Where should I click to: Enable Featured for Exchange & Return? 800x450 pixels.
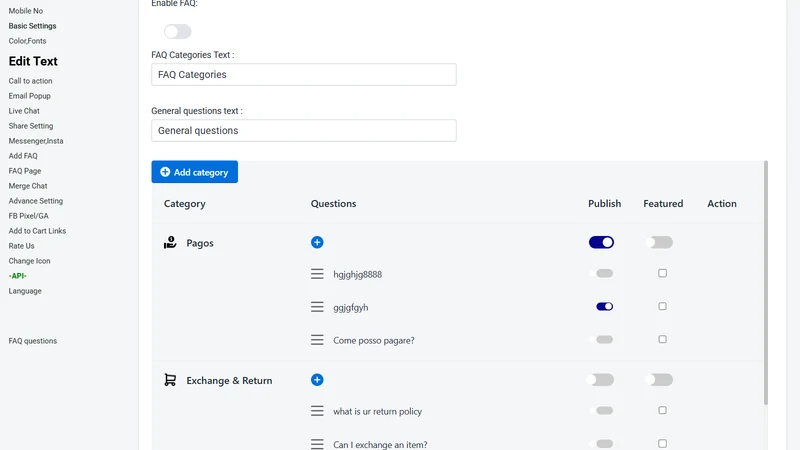pyautogui.click(x=659, y=380)
